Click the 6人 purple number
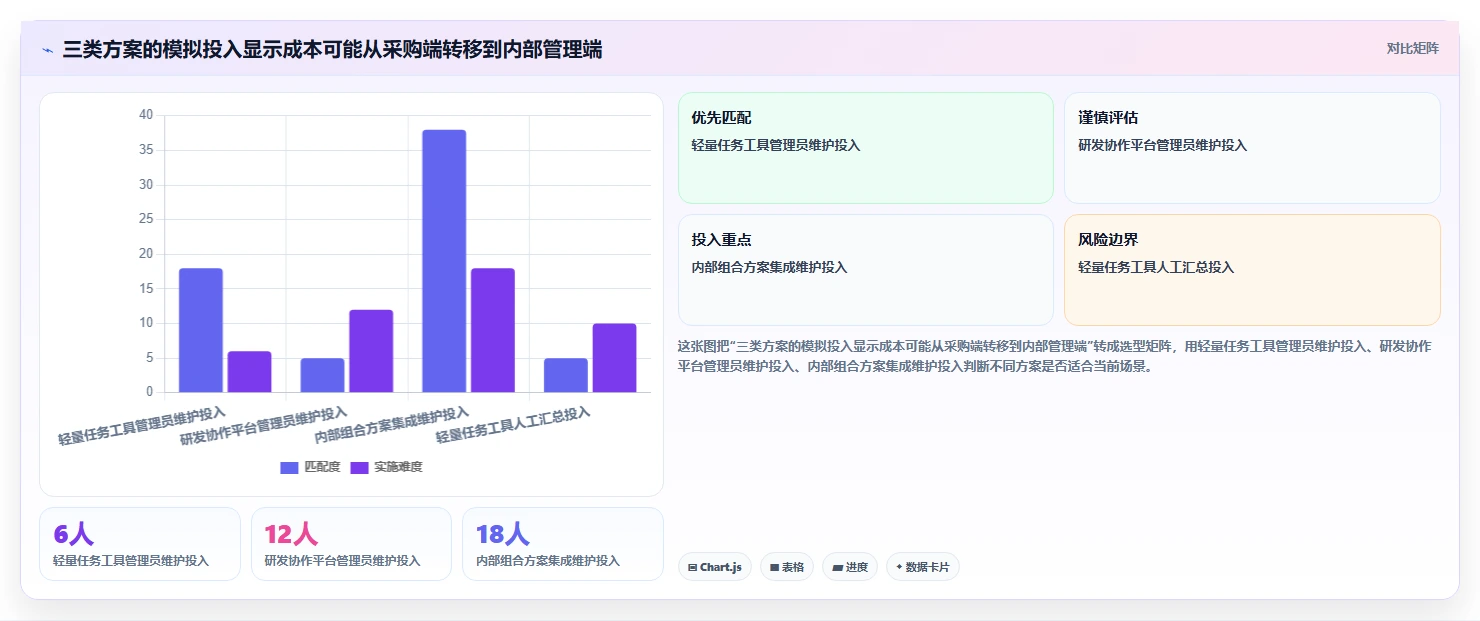This screenshot has width=1480, height=621. coord(73,534)
